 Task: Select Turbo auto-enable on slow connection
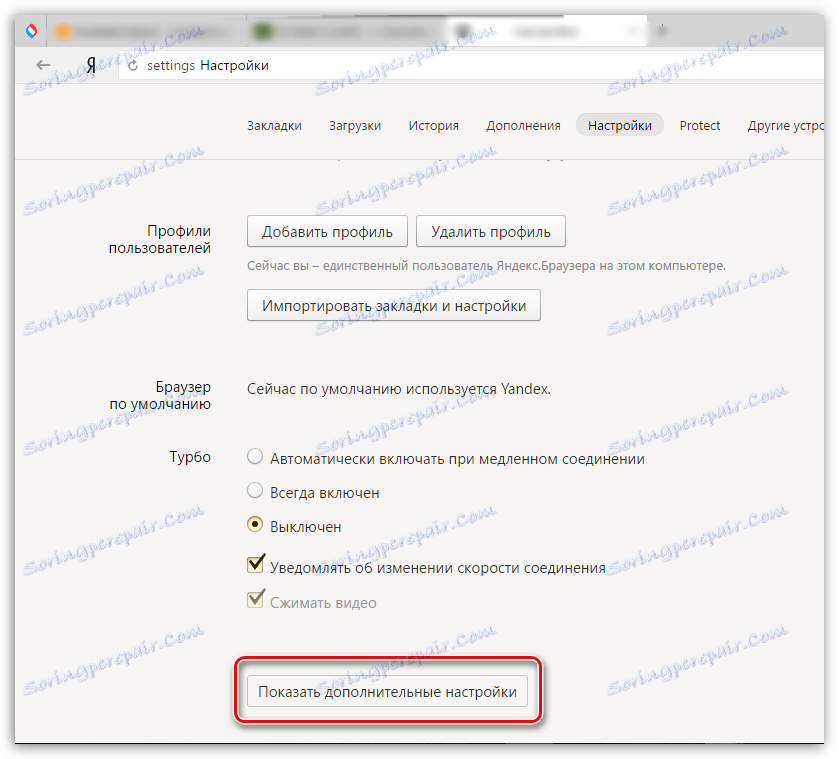255,457
